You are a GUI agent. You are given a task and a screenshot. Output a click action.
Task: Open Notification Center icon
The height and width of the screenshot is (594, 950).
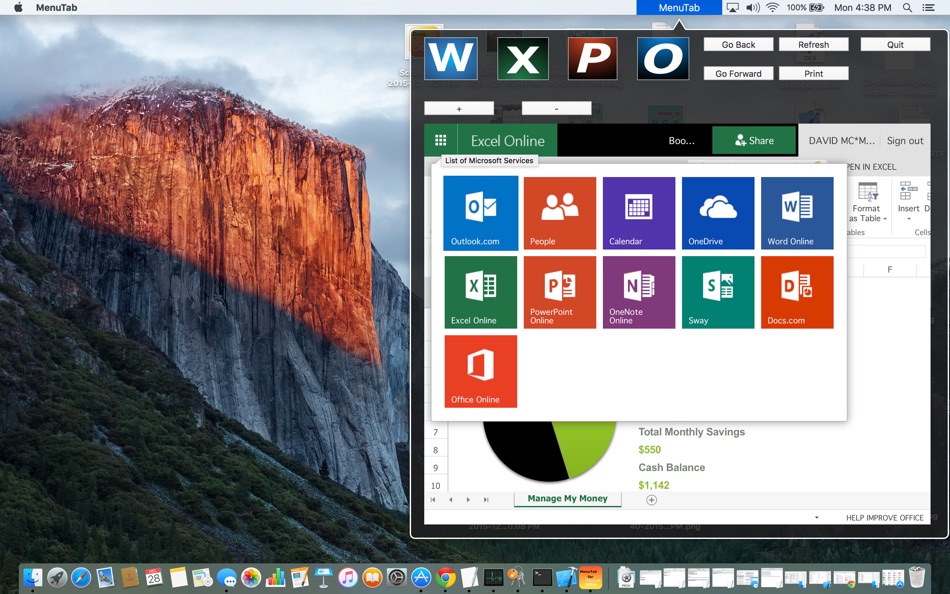tap(928, 7)
